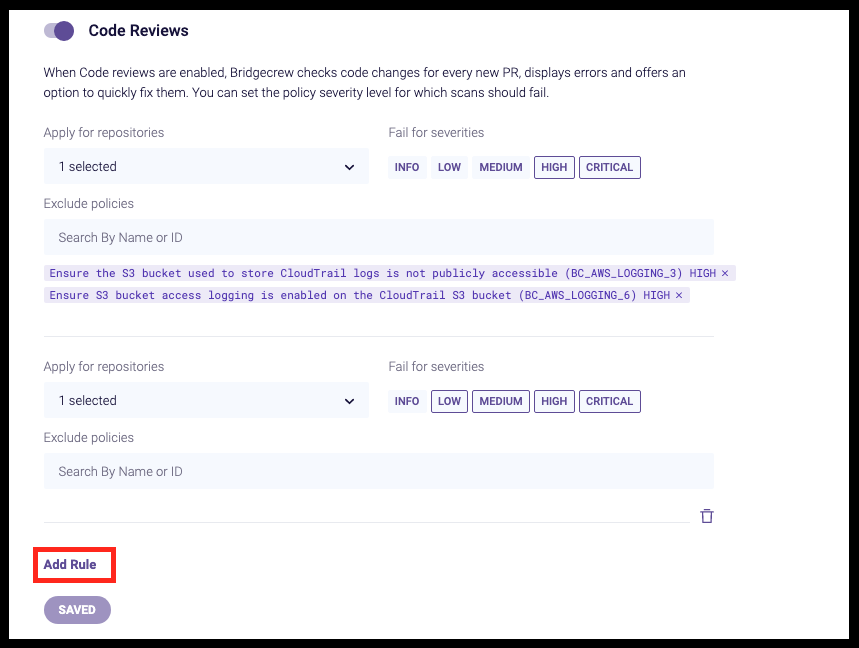Open first rule's repositories dropdown
Screen dimensions: 859x648
pos(206,167)
